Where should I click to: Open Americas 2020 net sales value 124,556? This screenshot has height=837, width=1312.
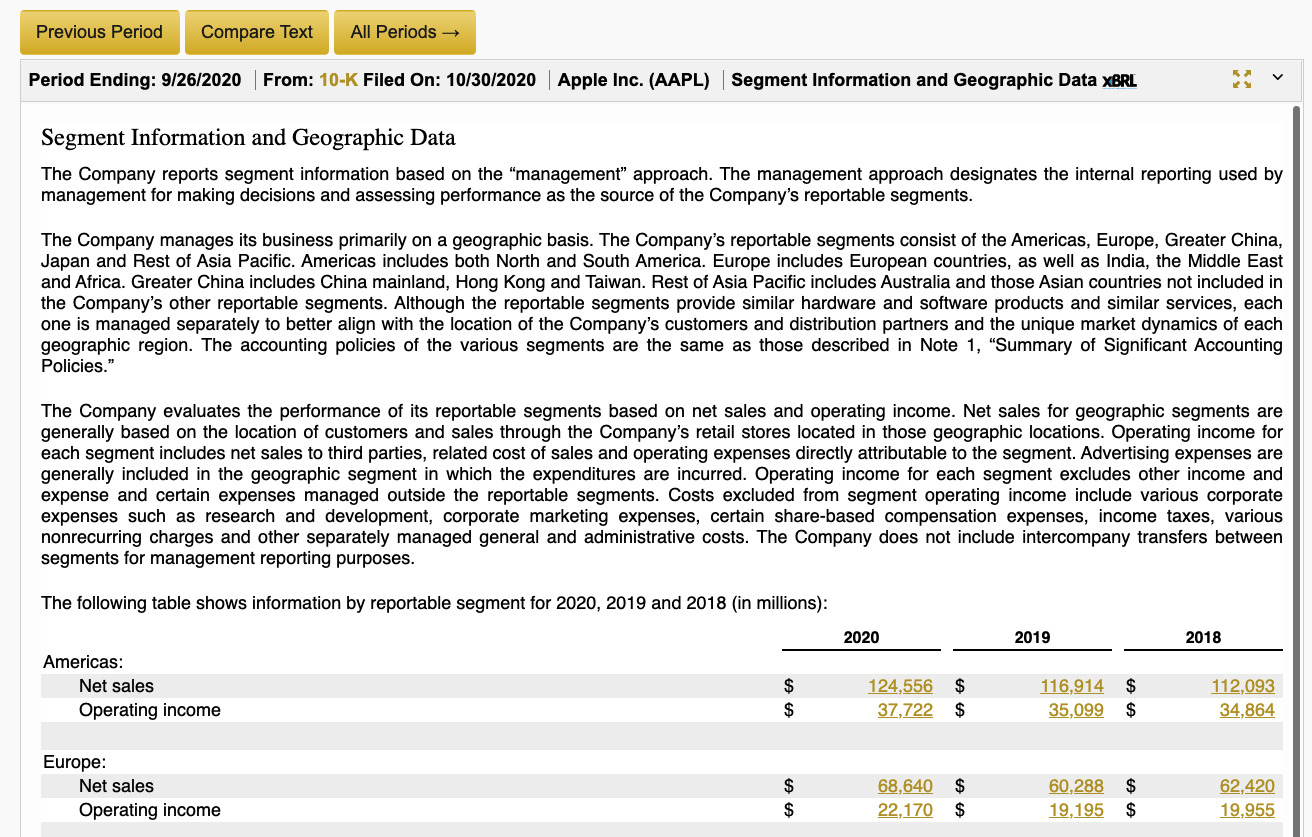tap(900, 686)
